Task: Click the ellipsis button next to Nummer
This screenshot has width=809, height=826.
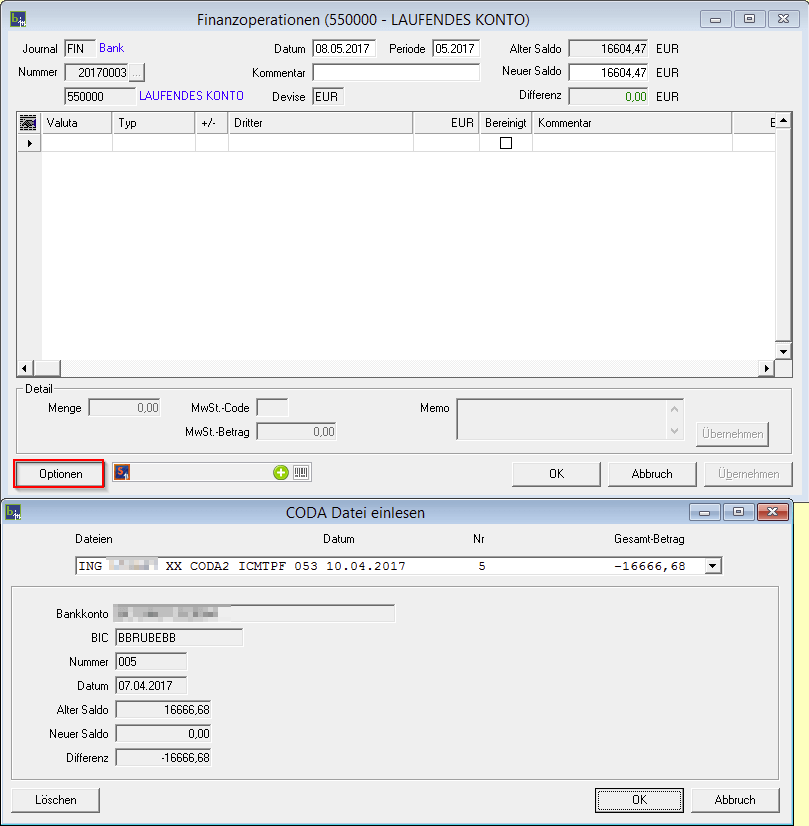Action: click(x=137, y=72)
